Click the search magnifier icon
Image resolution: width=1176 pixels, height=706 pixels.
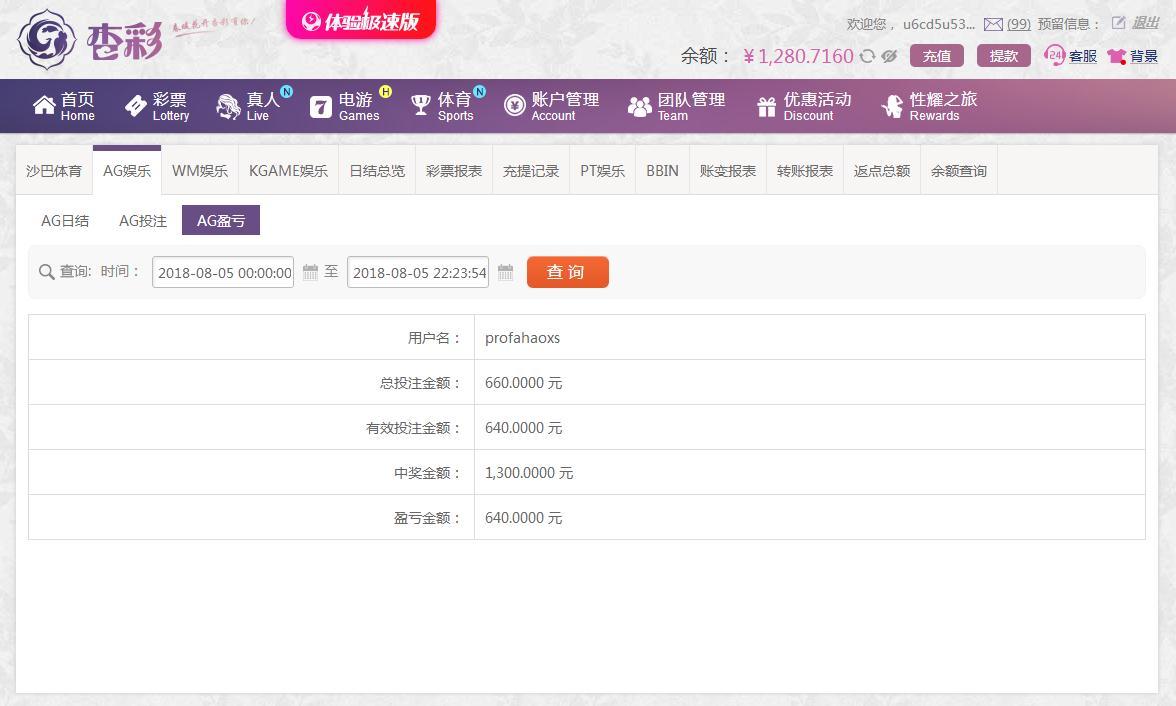pyautogui.click(x=46, y=272)
